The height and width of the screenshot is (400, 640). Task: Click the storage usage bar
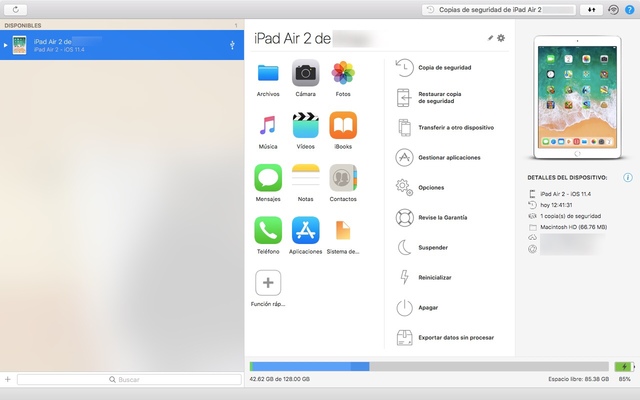pyautogui.click(x=429, y=366)
